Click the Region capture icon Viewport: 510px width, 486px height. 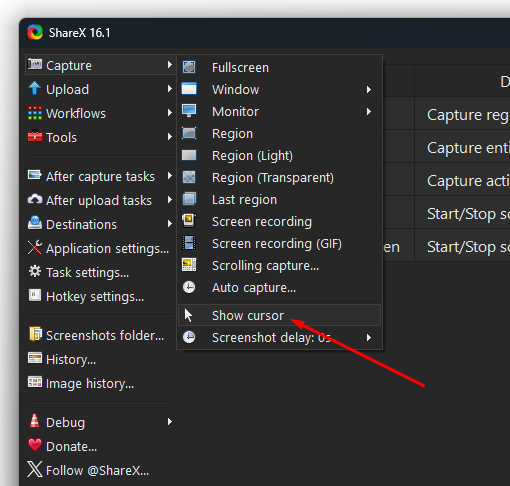pos(189,133)
